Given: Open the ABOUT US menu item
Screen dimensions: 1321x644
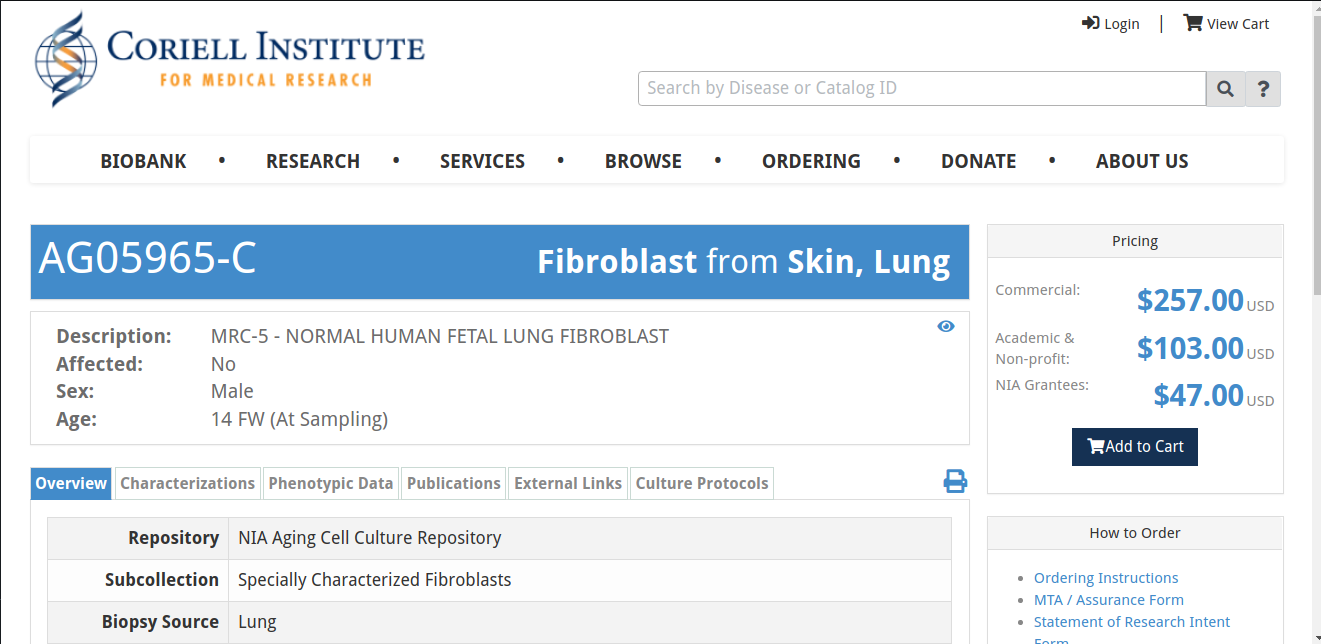Looking at the screenshot, I should pos(1142,161).
